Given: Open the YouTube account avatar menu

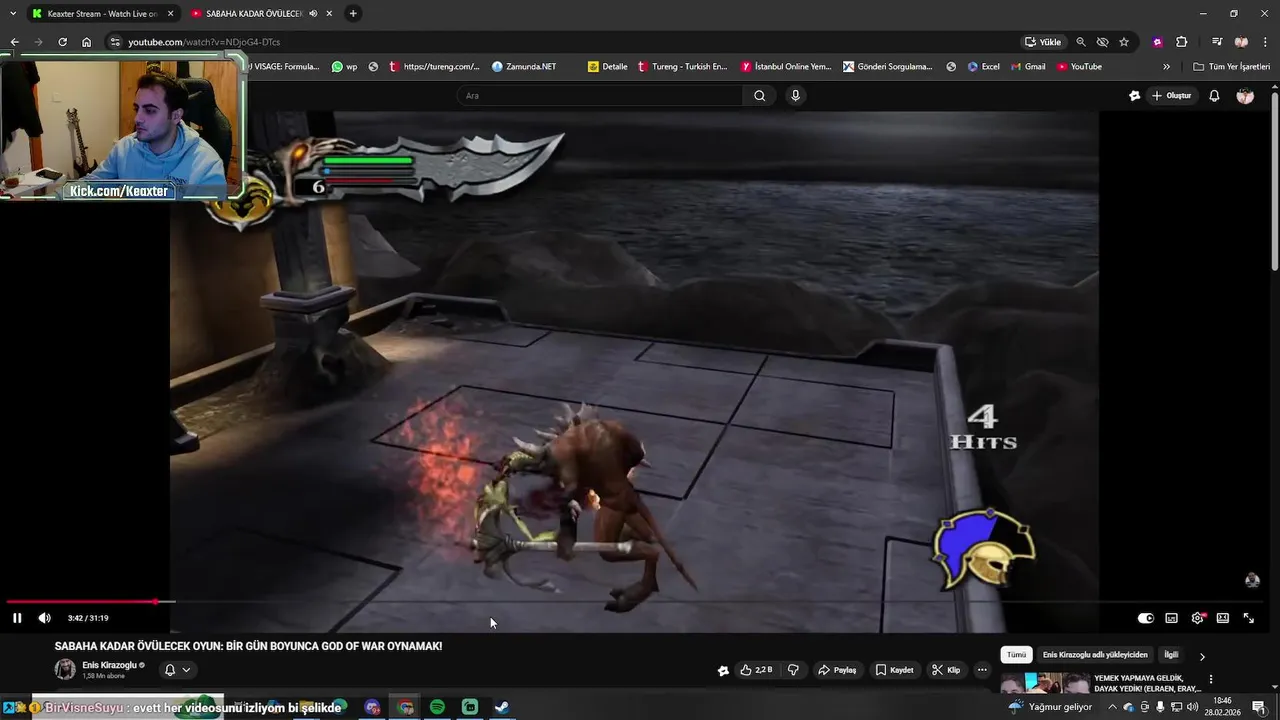Looking at the screenshot, I should click(1245, 96).
